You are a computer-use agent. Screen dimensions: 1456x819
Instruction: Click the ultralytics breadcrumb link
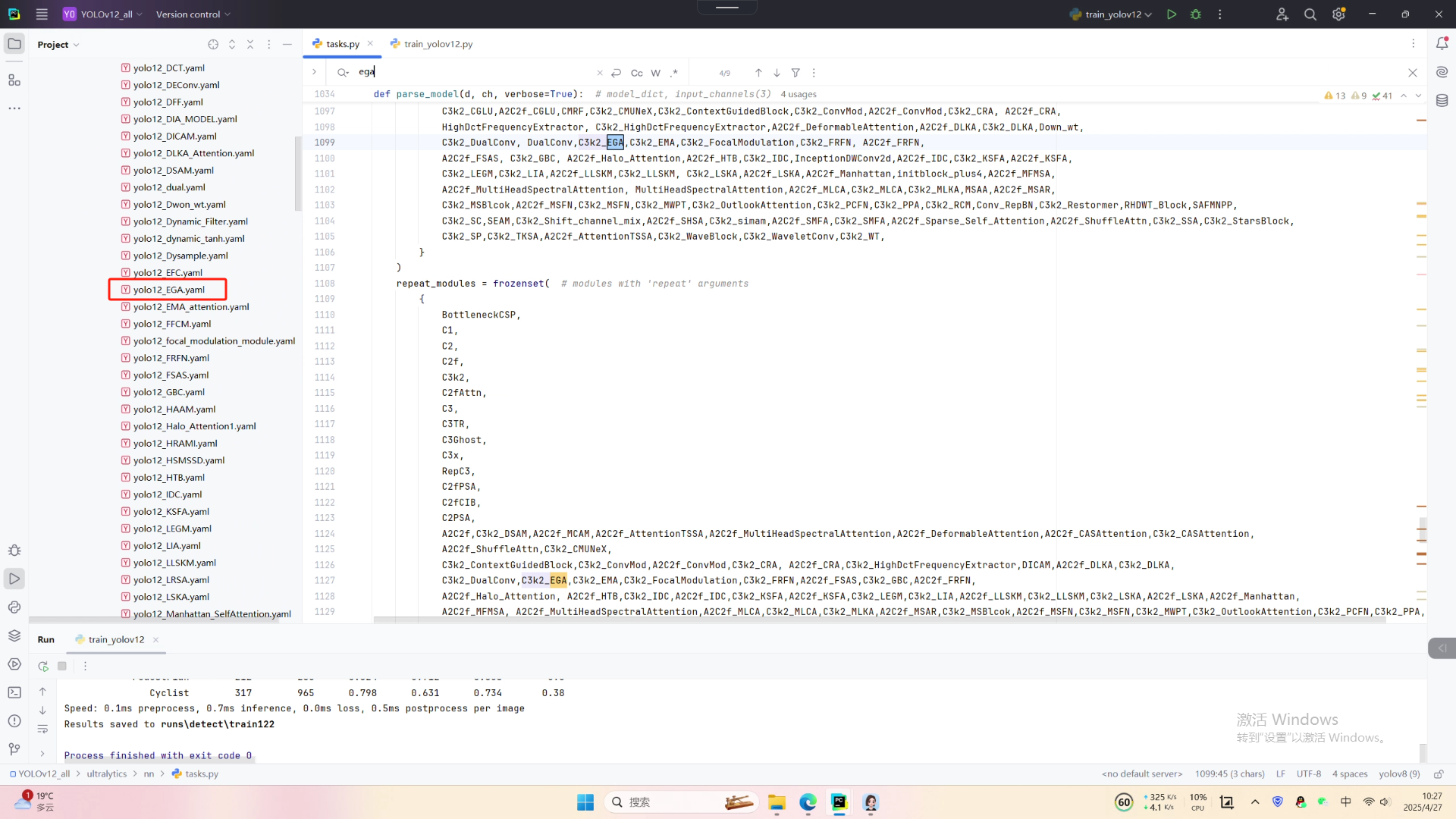coord(106,773)
